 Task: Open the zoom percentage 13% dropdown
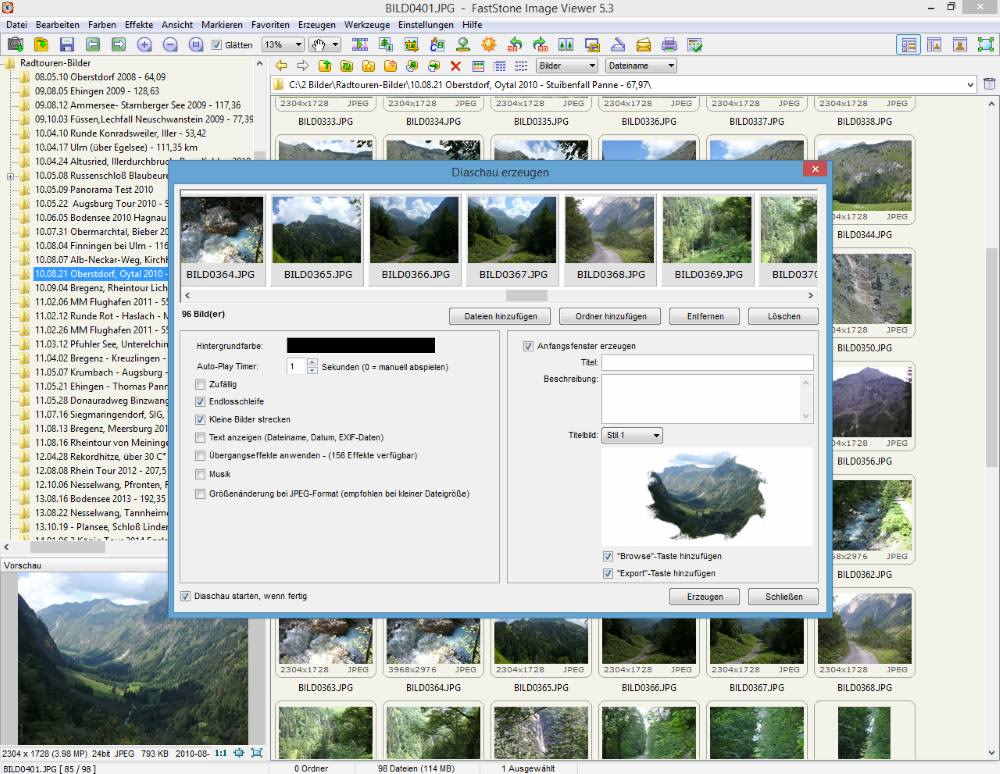click(297, 45)
